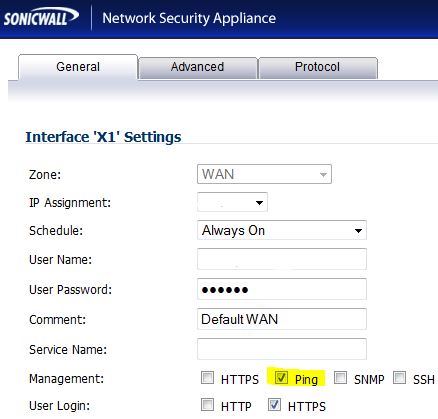The image size is (438, 419).
Task: Click the Network Security Appliance title
Action: point(189,18)
